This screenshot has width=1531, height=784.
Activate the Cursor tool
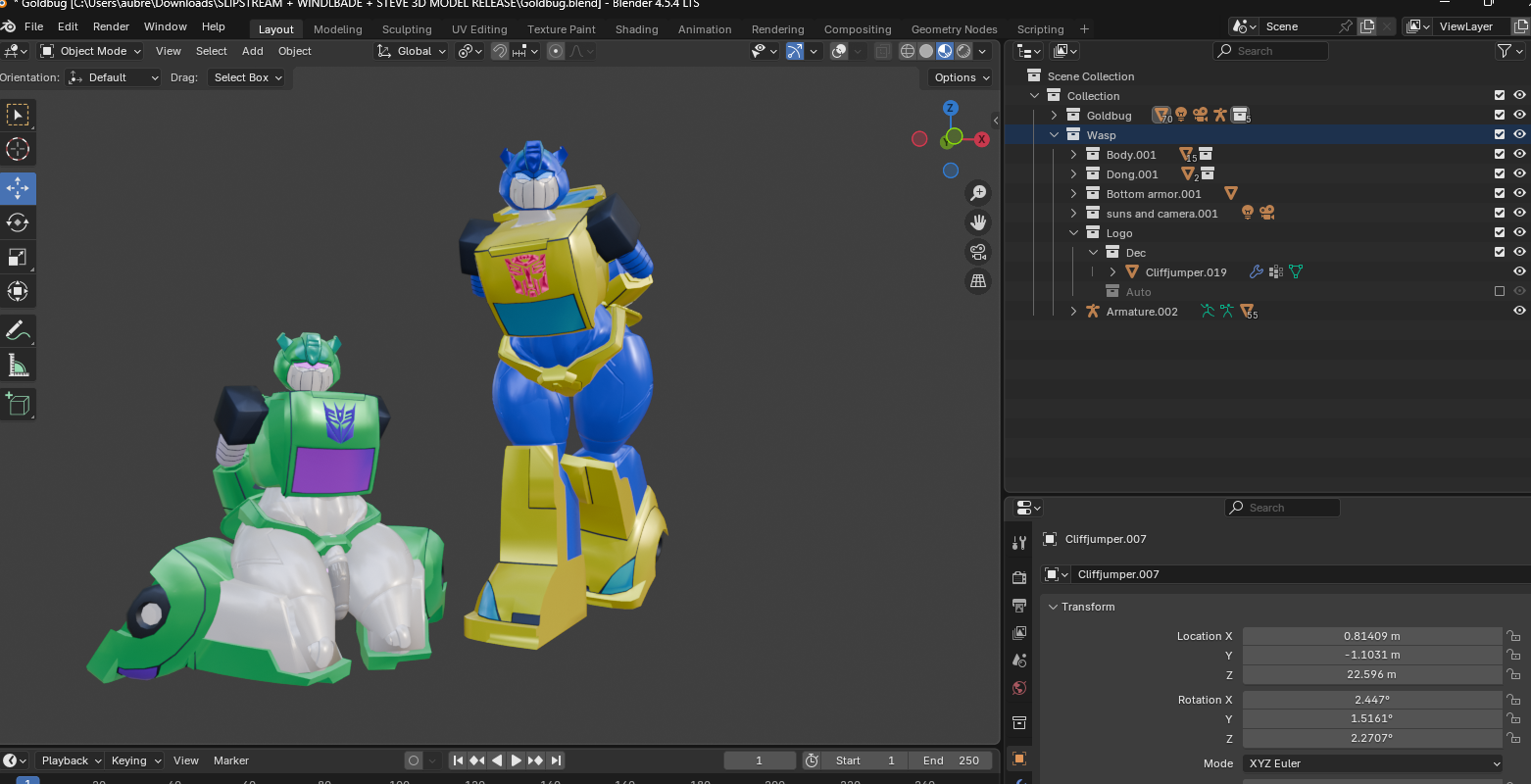pyautogui.click(x=18, y=149)
